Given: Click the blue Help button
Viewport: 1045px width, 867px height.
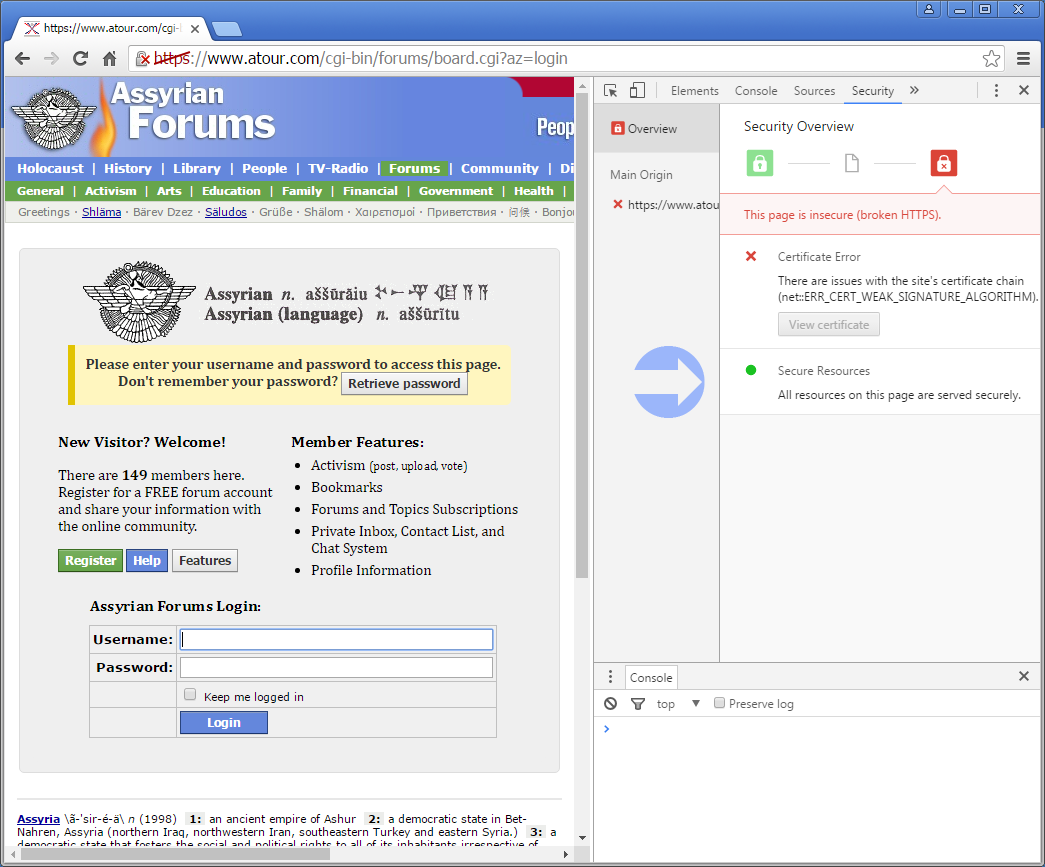Looking at the screenshot, I should (147, 560).
